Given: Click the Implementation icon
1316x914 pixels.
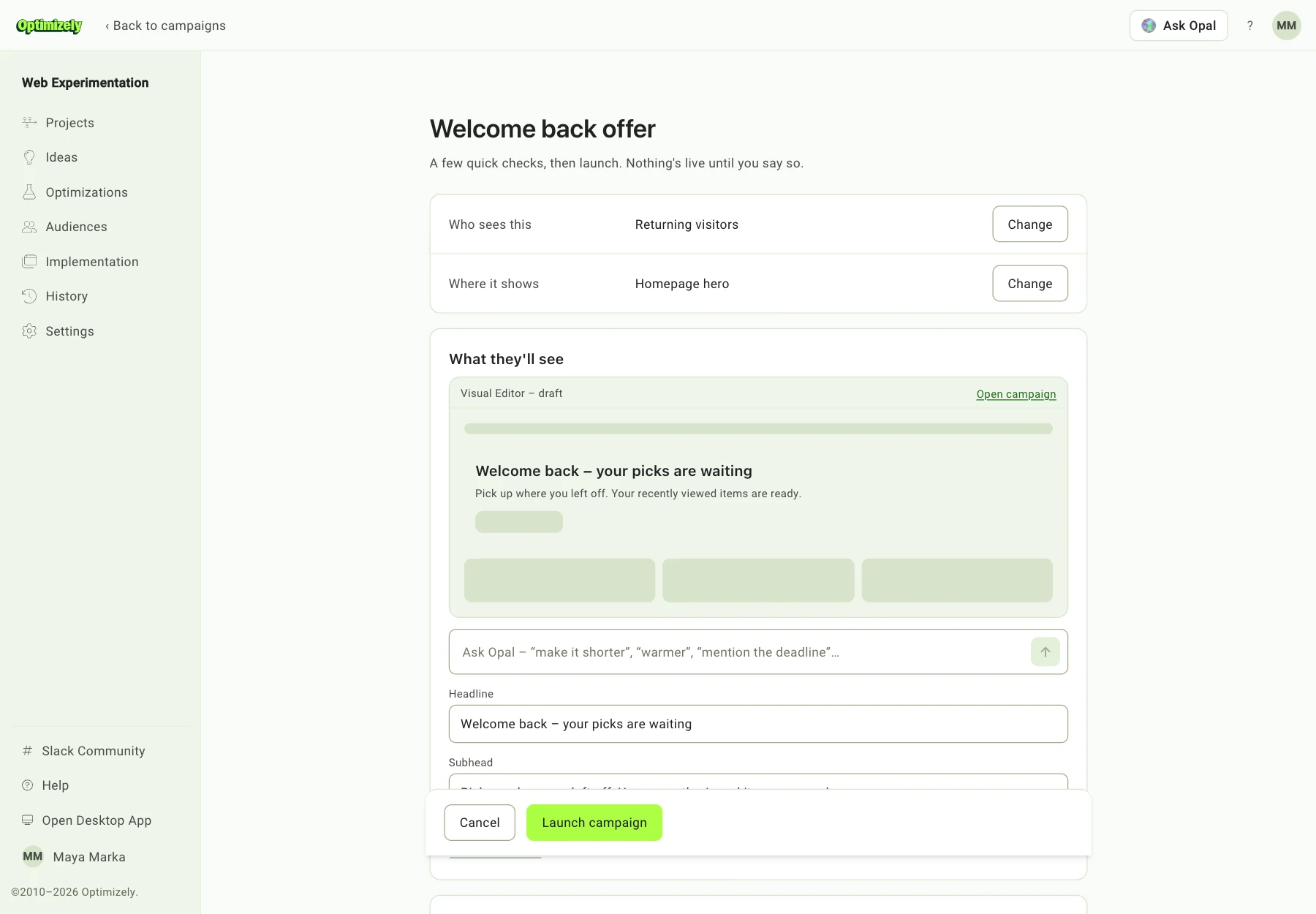Looking at the screenshot, I should click(29, 261).
